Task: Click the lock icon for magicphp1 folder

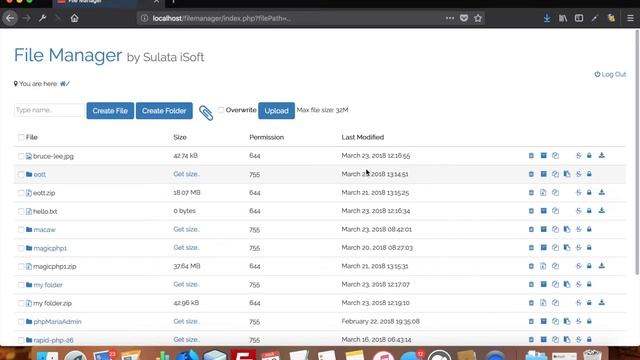Action: (589, 248)
